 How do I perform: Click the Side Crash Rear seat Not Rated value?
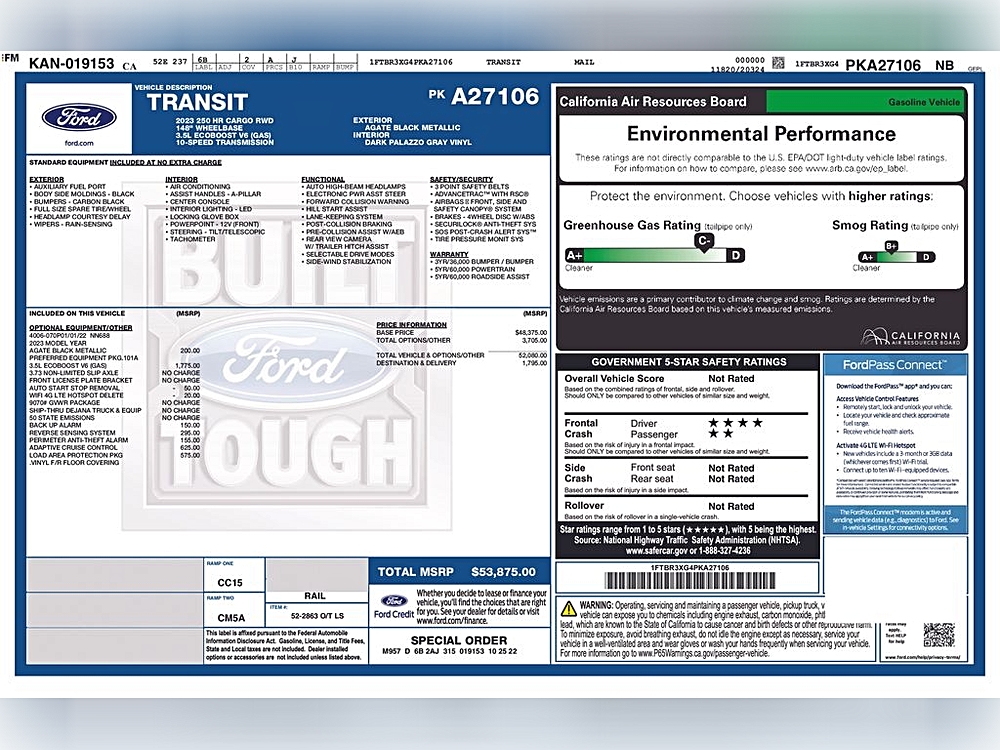pos(731,479)
